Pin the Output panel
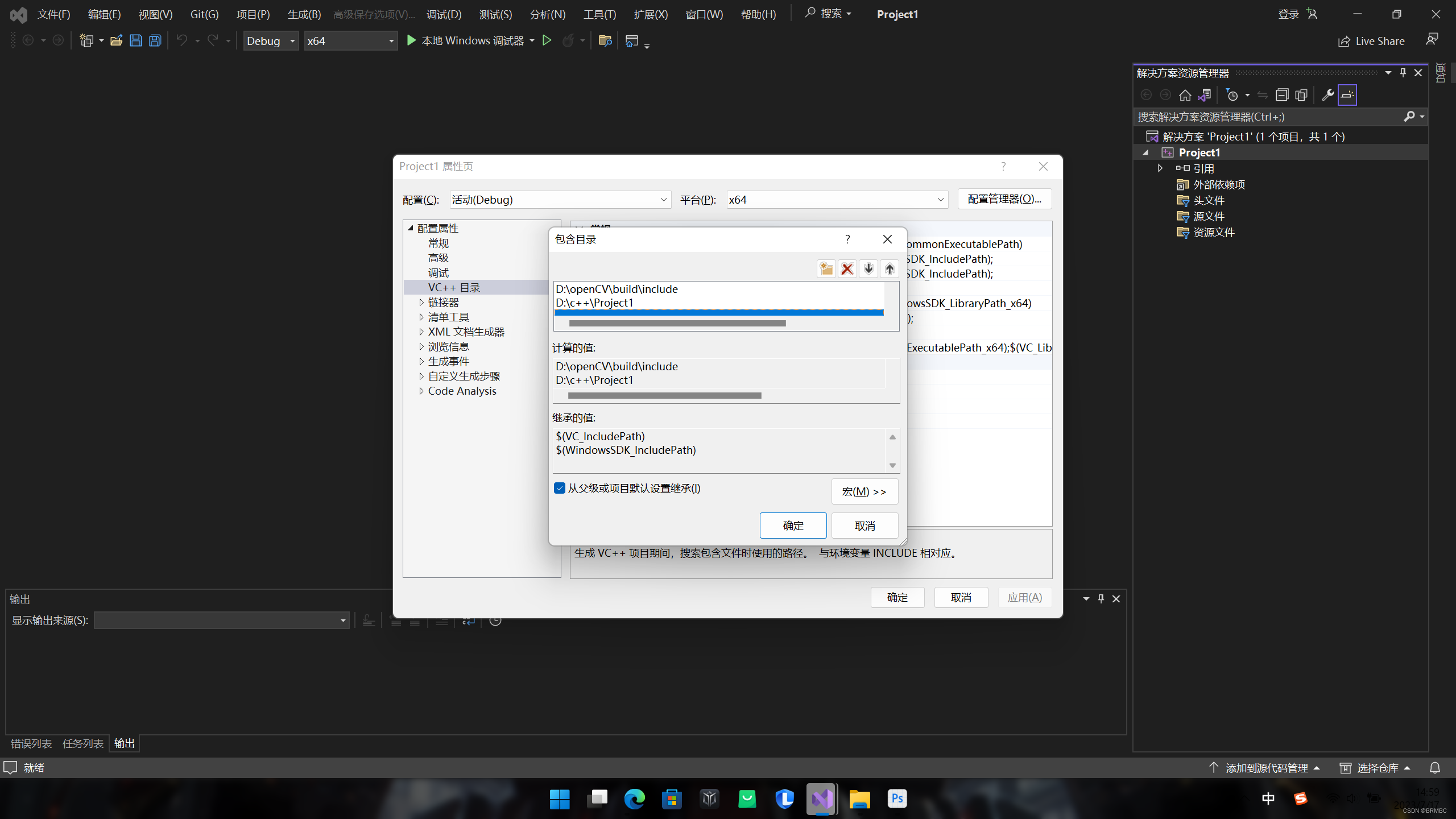1456x819 pixels. 1101,598
